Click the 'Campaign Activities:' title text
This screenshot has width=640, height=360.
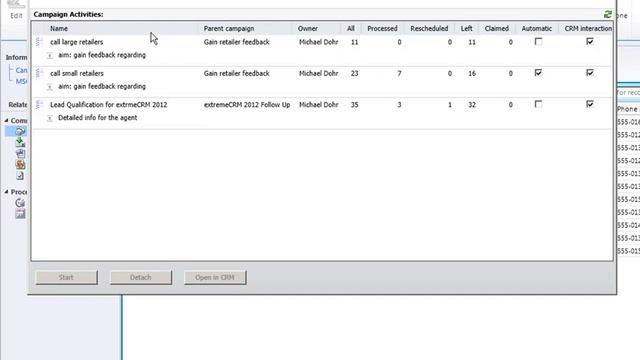[68, 14]
